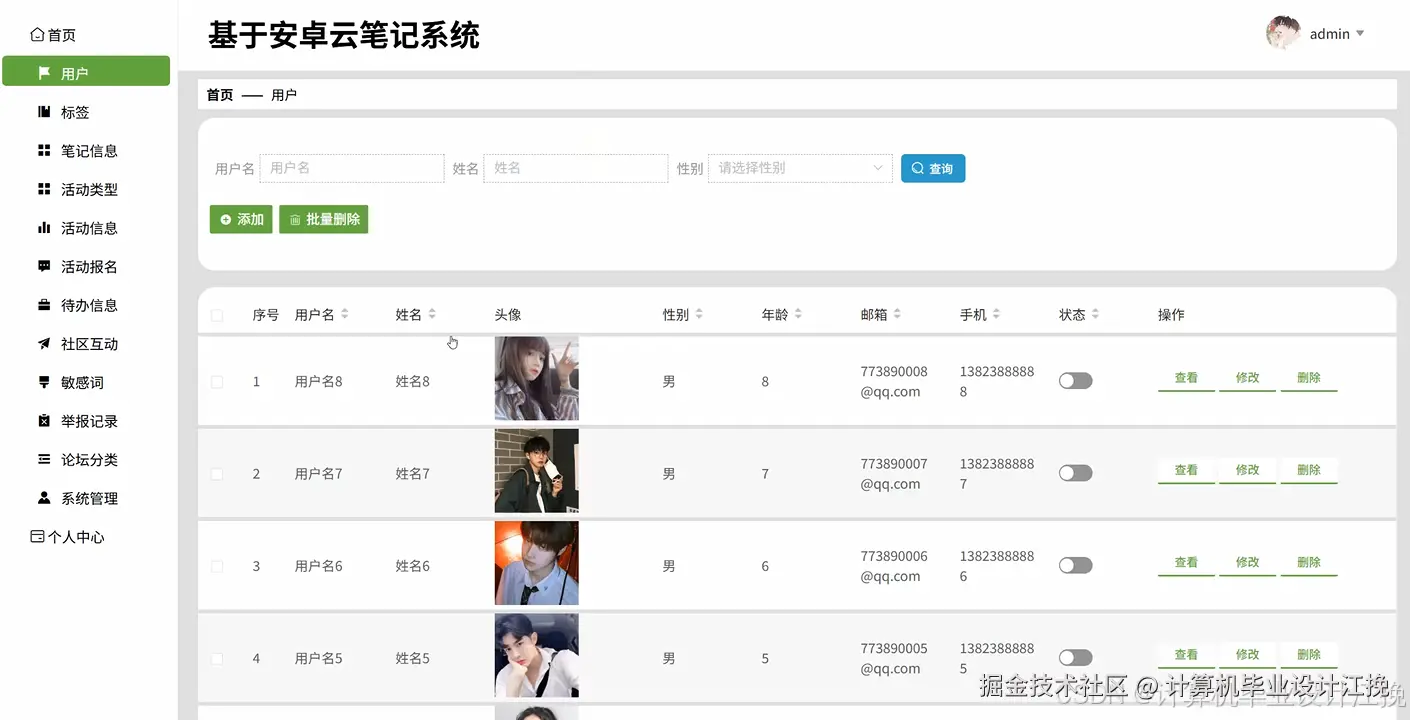Tick the select-all checkbox in table header
The height and width of the screenshot is (720, 1410).
[217, 315]
